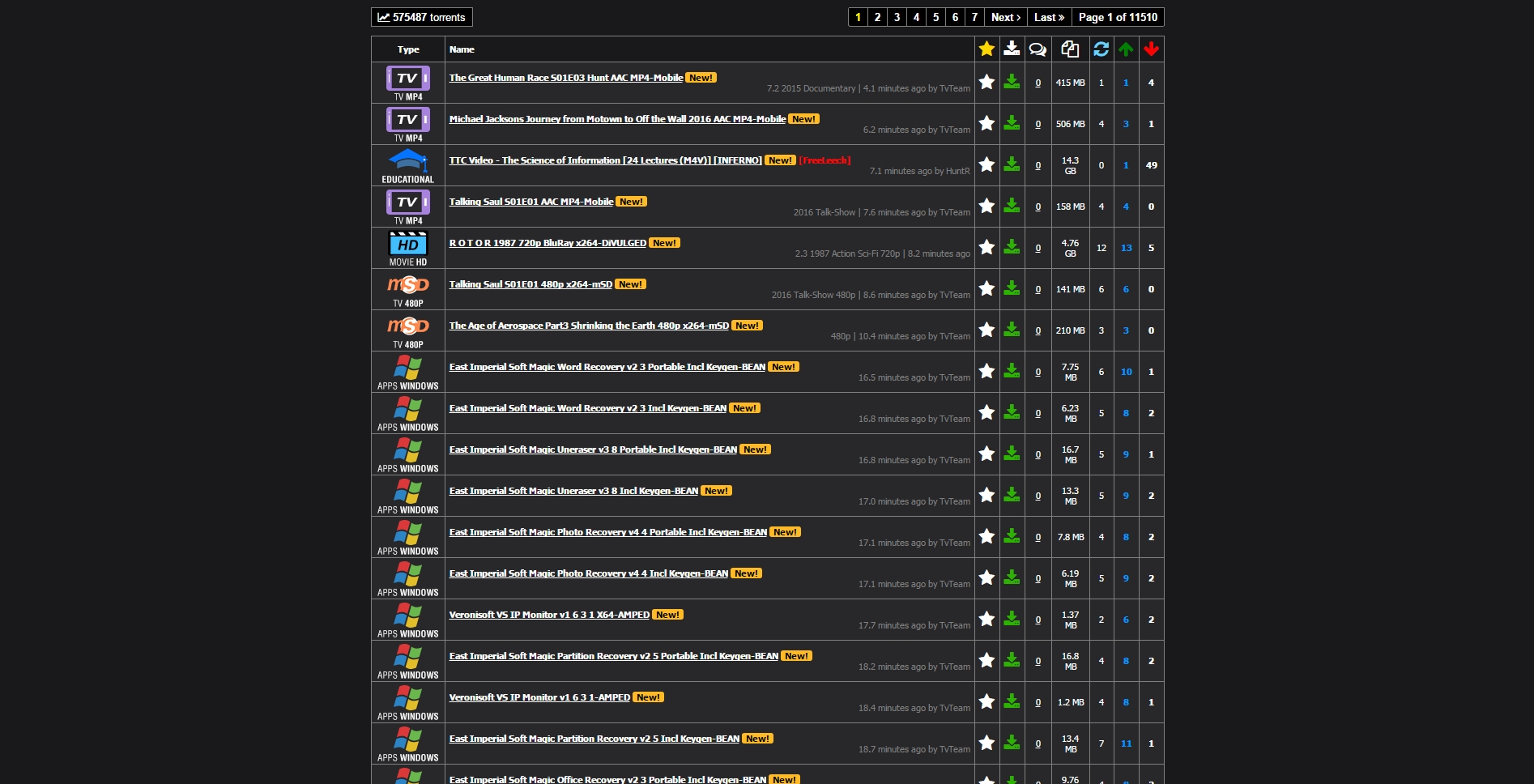The image size is (1534, 784).
Task: Jump to page 7 of results
Action: [x=974, y=17]
